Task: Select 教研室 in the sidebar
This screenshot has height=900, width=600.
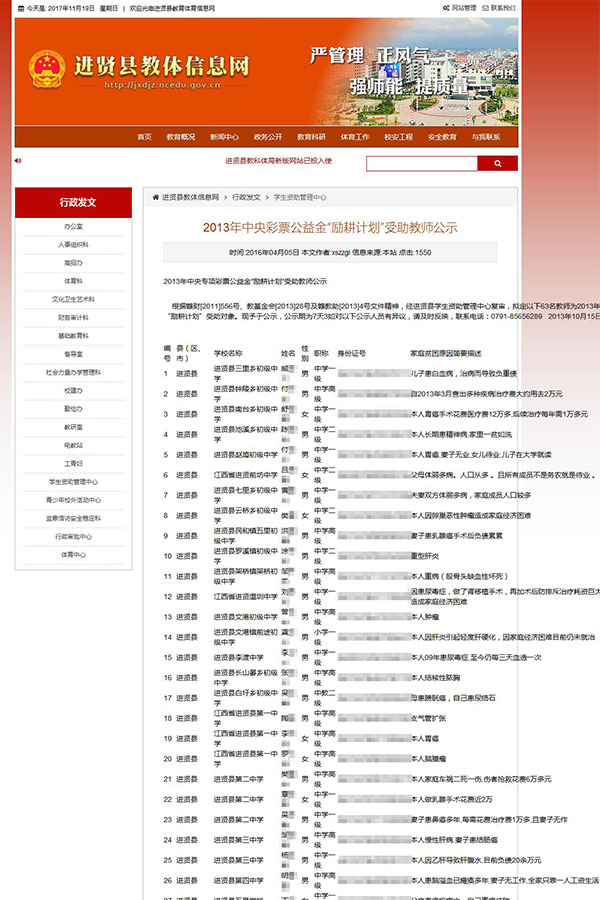Action: [x=73, y=427]
